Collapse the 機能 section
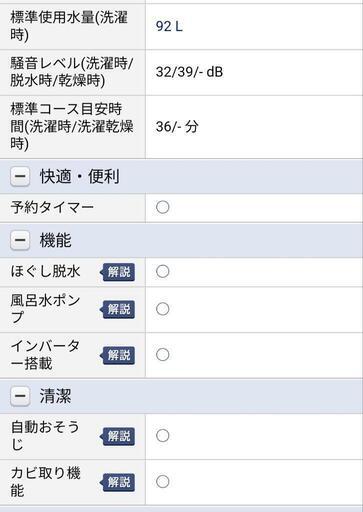 click(20, 240)
